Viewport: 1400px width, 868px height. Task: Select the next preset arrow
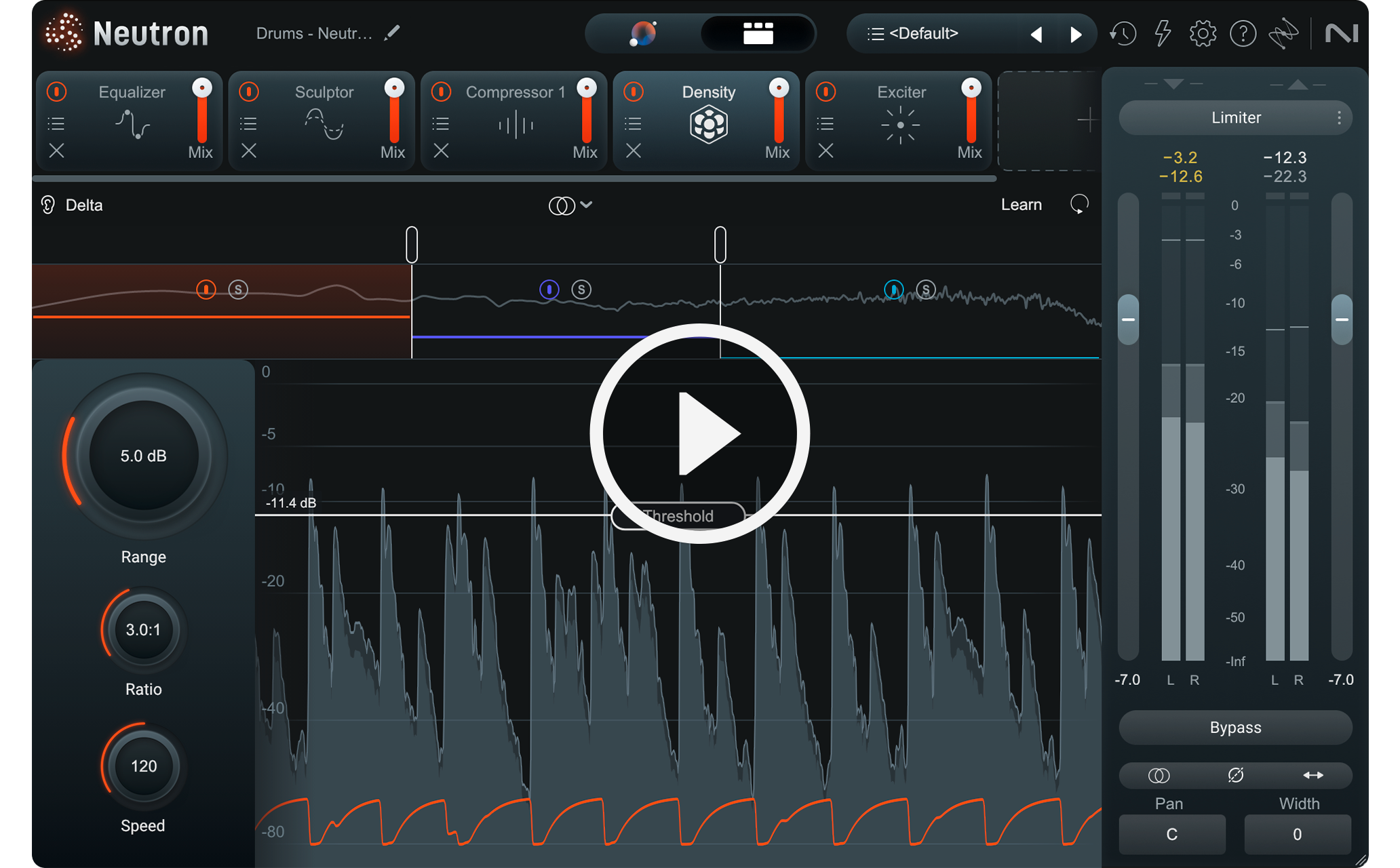[x=1076, y=34]
